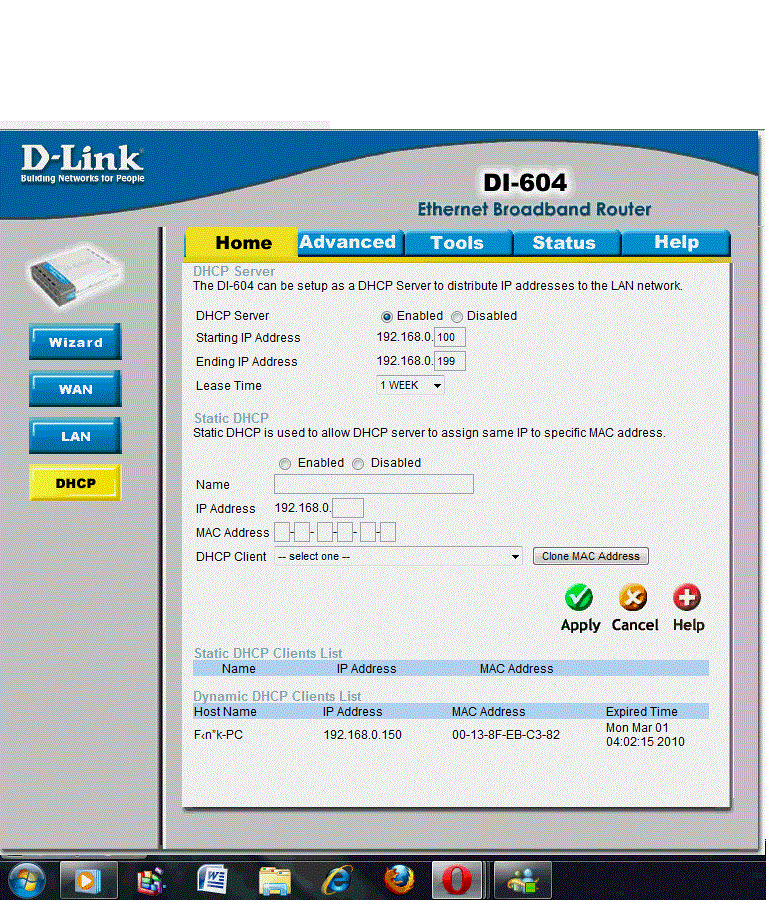Click host name F‹n"k-PC
766x900 pixels.
coord(218,735)
